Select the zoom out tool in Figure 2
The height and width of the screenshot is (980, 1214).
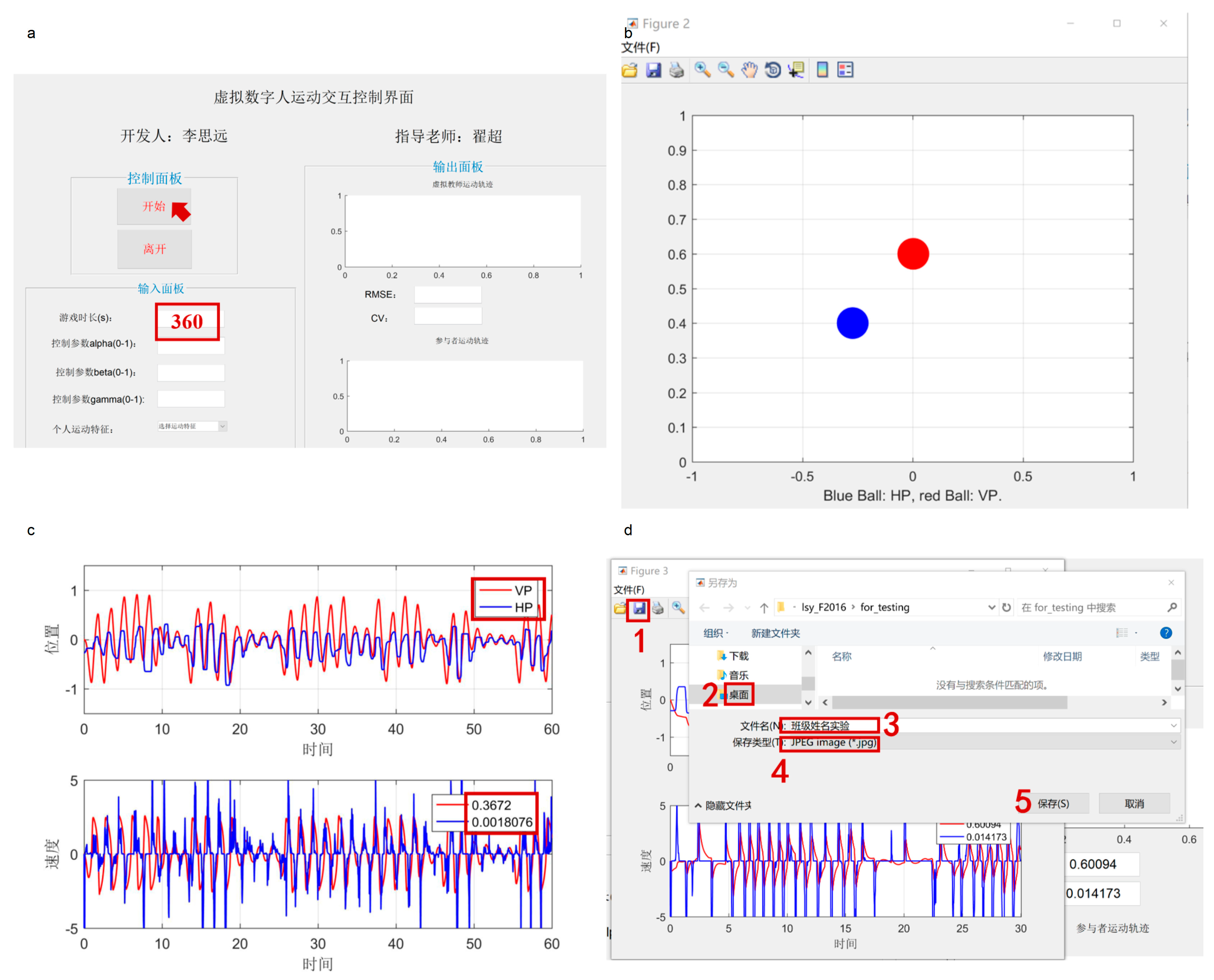pos(726,70)
